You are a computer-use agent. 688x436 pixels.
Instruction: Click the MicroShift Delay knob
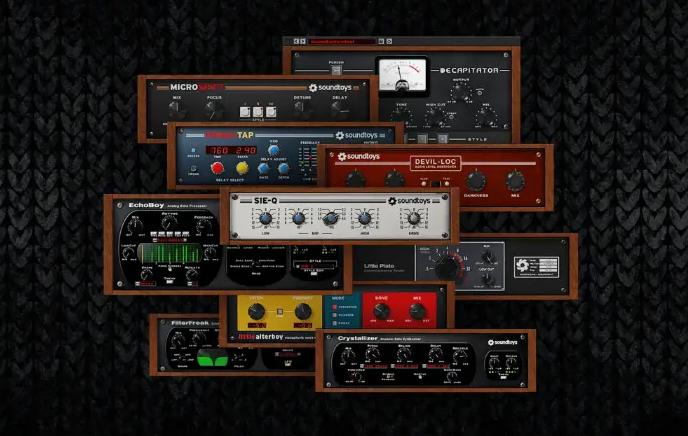click(x=339, y=110)
